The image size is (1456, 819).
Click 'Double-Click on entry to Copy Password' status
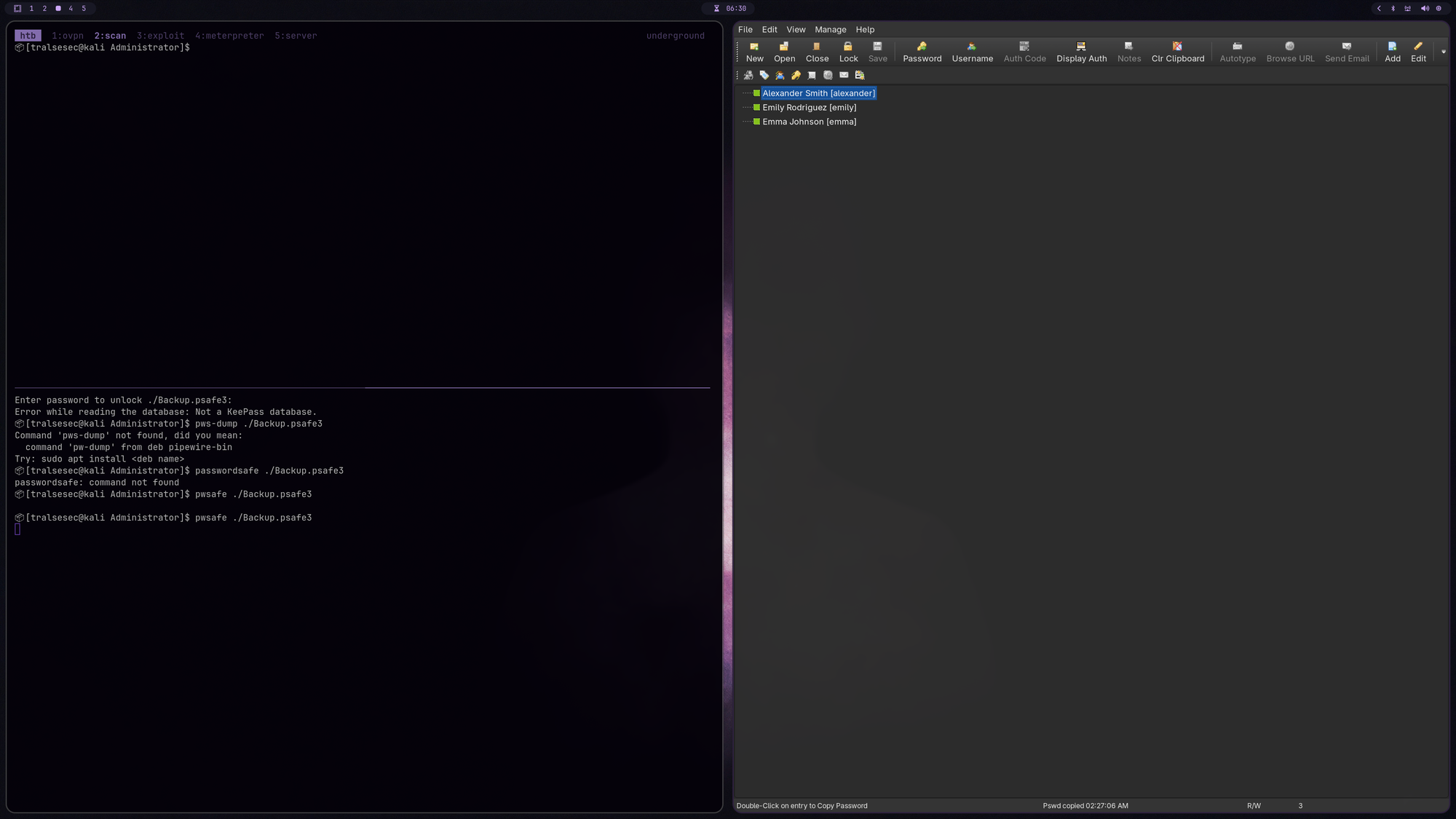coord(802,806)
